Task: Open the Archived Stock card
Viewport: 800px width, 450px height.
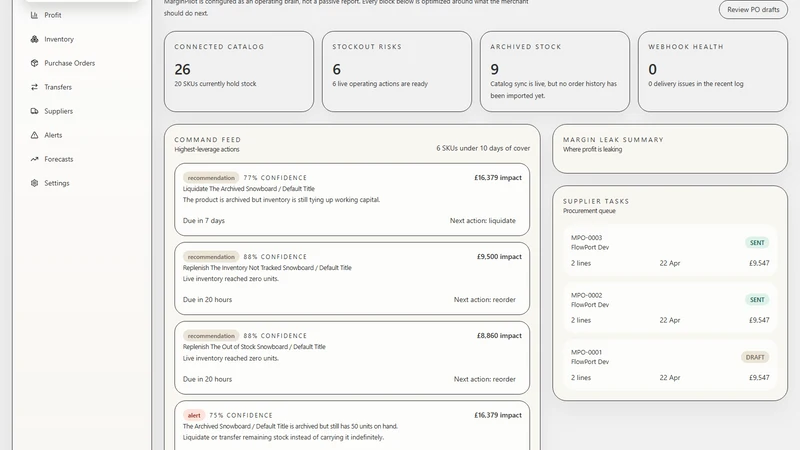Action: point(555,71)
